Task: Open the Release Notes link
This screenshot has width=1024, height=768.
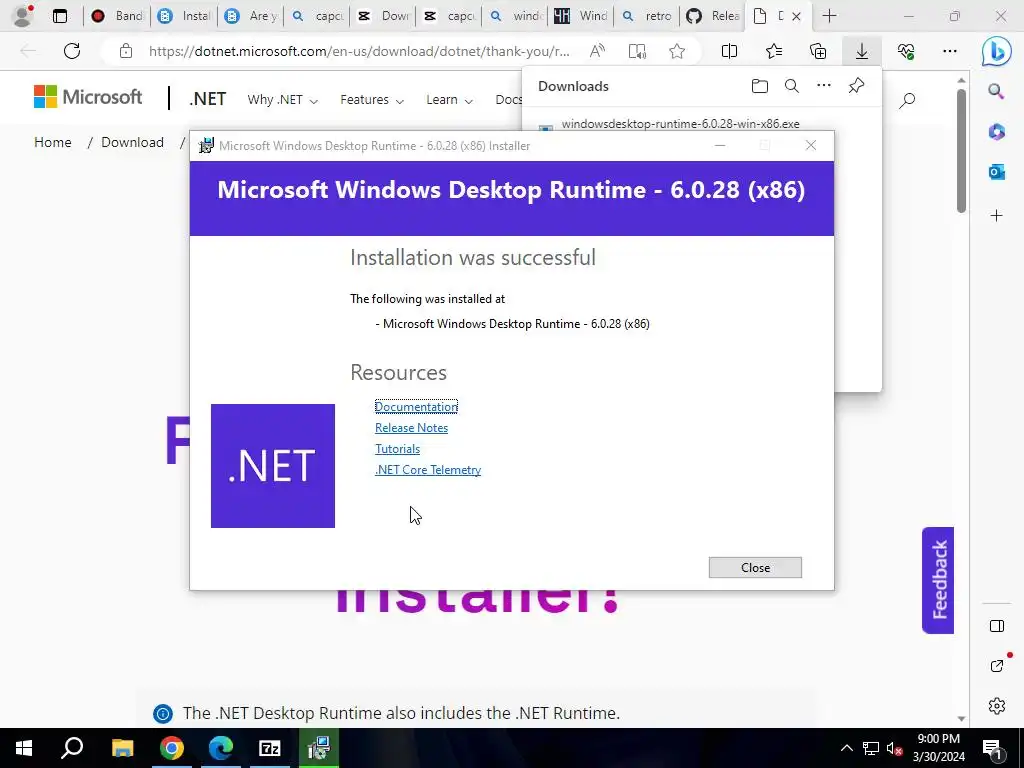Action: (x=411, y=428)
